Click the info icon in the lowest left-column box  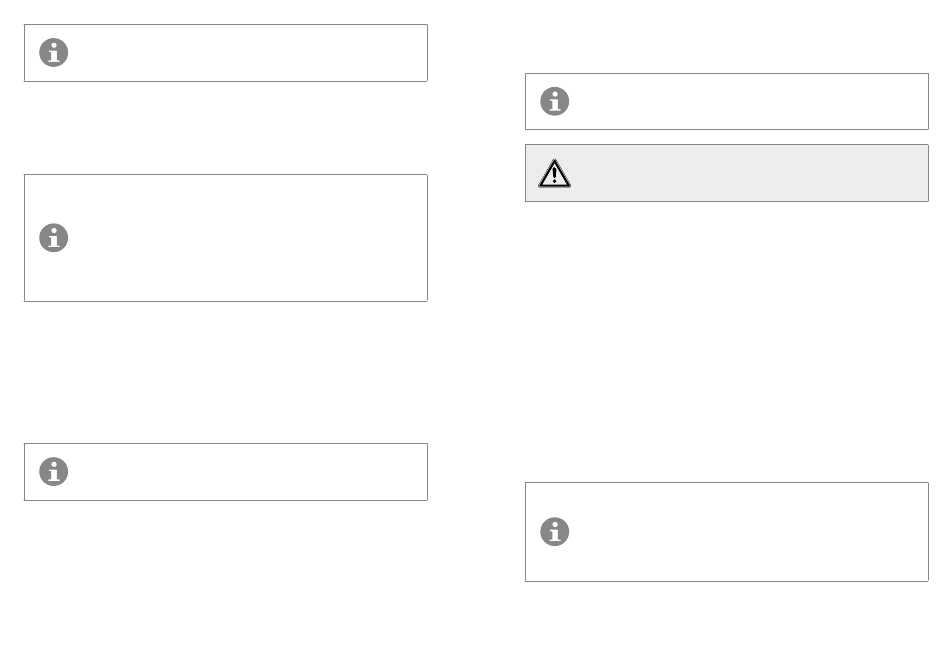pos(53,472)
